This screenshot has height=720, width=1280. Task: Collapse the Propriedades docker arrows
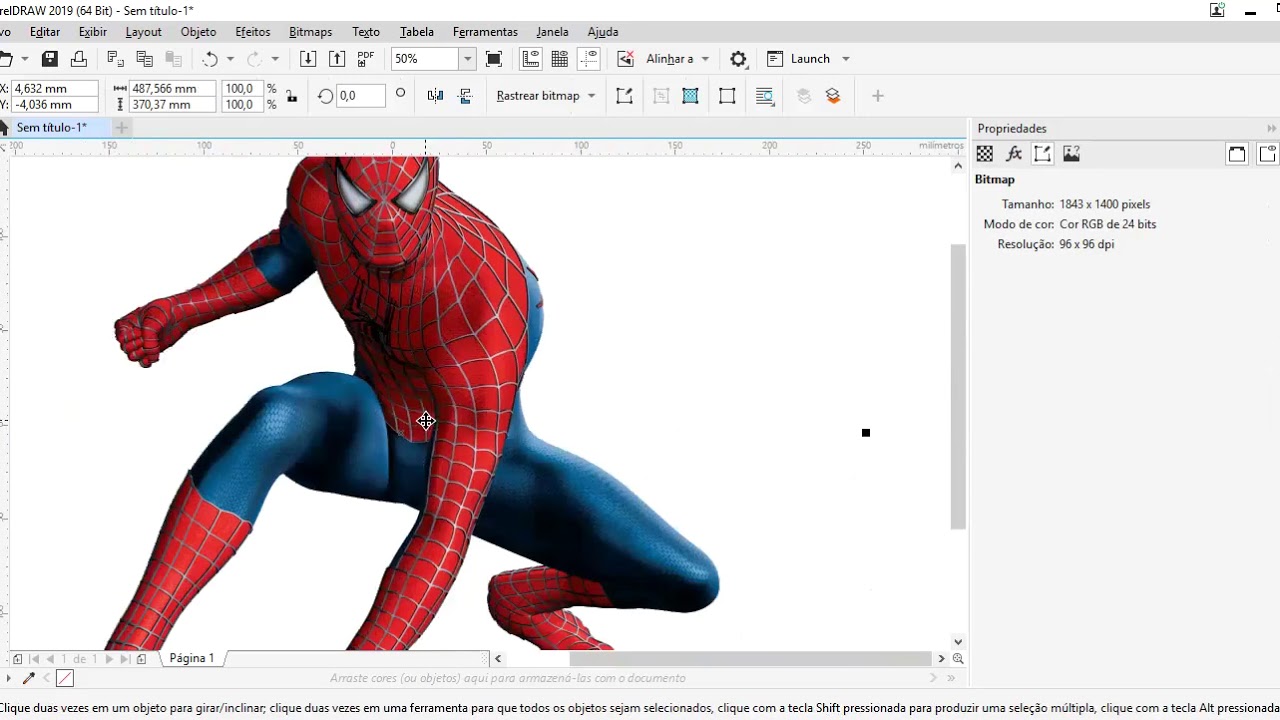click(1271, 128)
